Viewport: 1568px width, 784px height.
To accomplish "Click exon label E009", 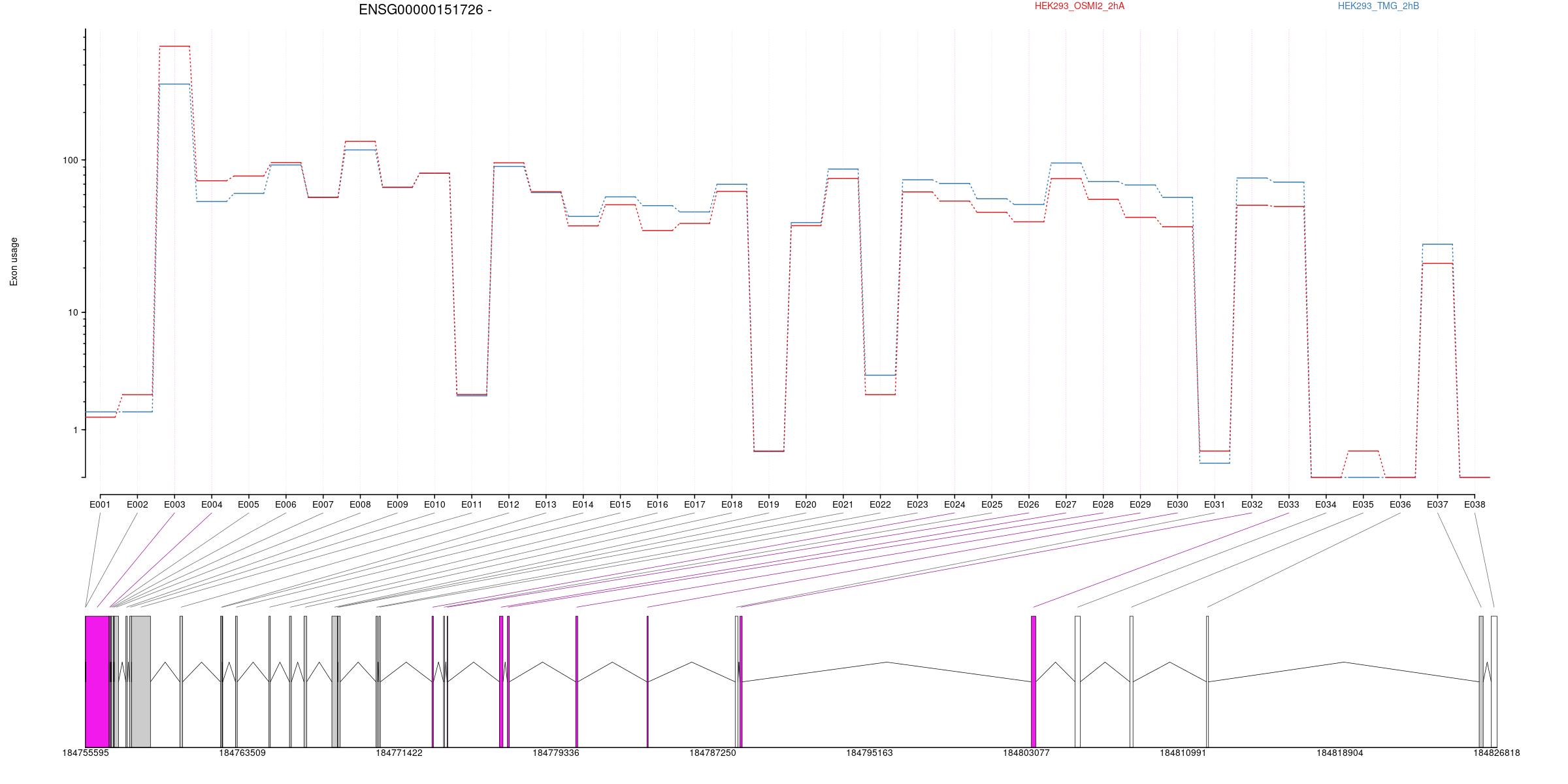I will click(397, 504).
